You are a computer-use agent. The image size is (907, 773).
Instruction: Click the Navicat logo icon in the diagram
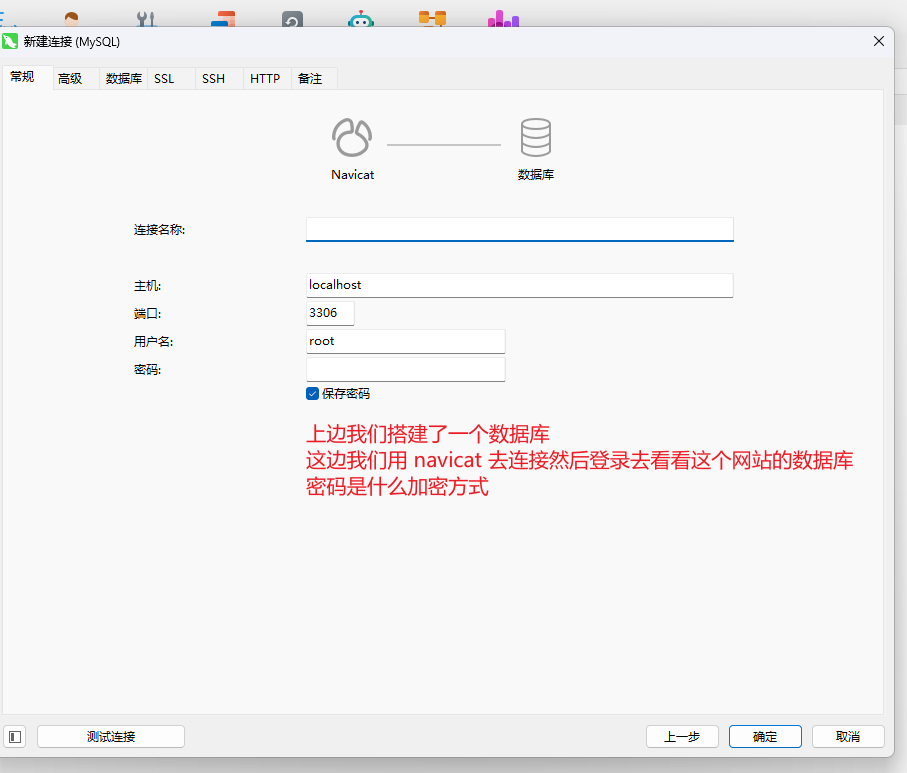click(x=352, y=138)
